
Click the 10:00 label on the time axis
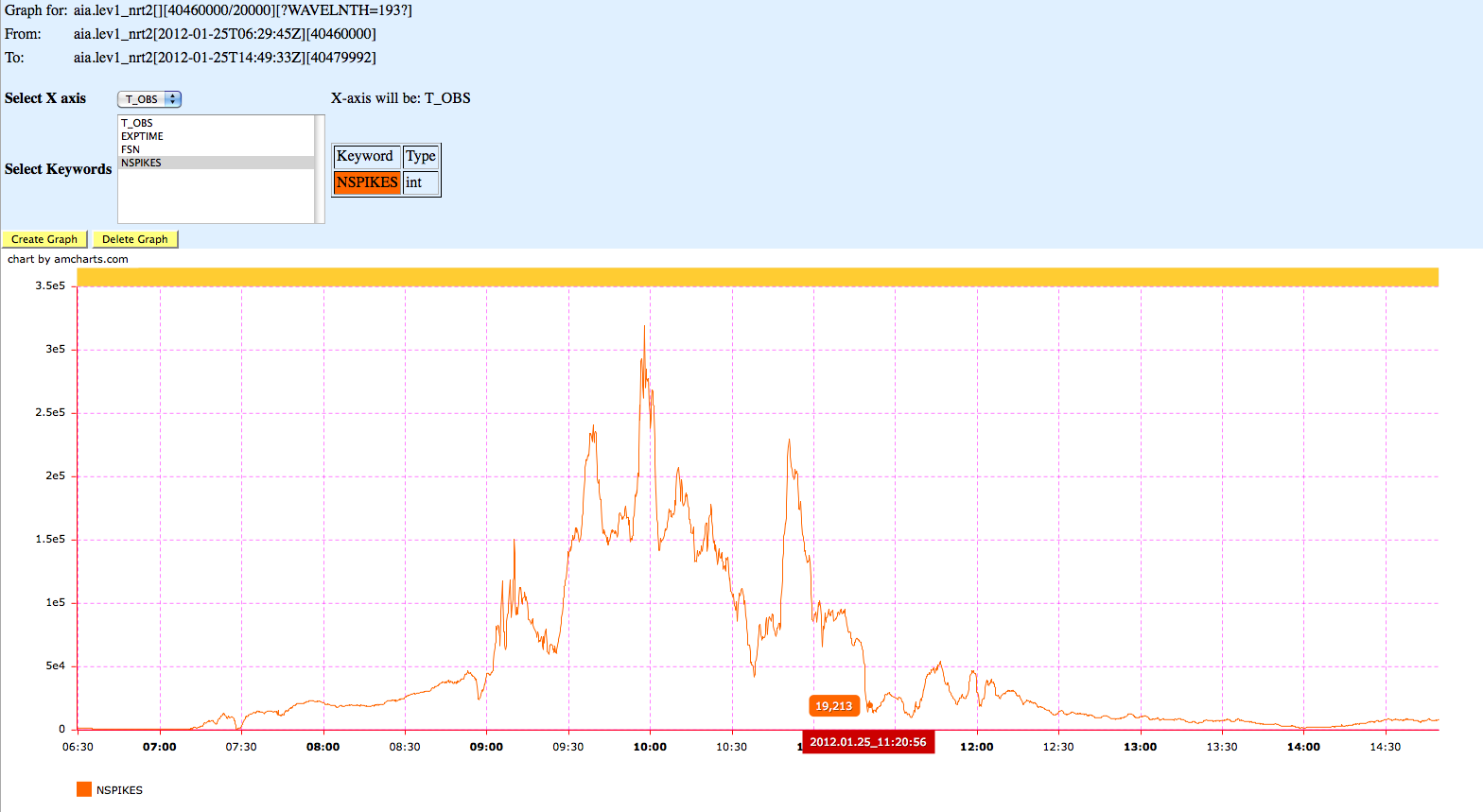(650, 747)
